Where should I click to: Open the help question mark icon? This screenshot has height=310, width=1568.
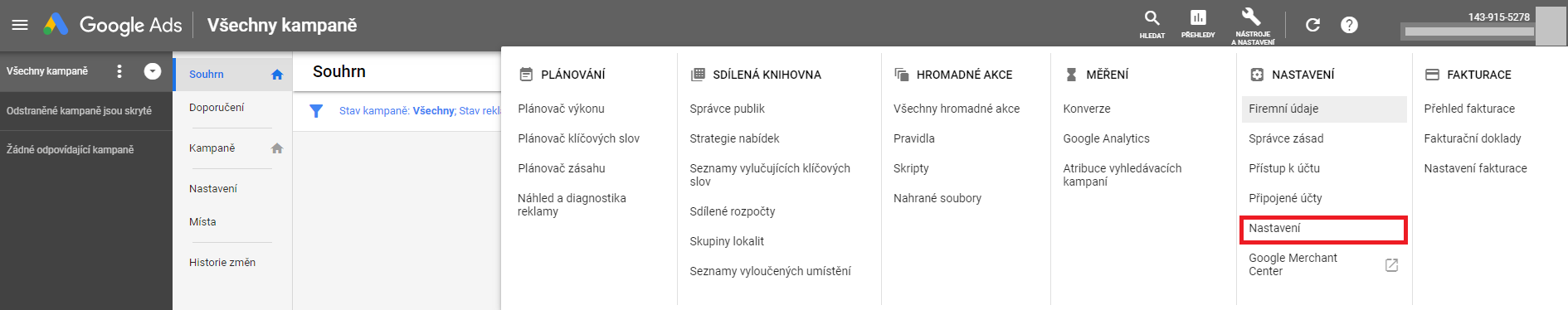pyautogui.click(x=1350, y=25)
